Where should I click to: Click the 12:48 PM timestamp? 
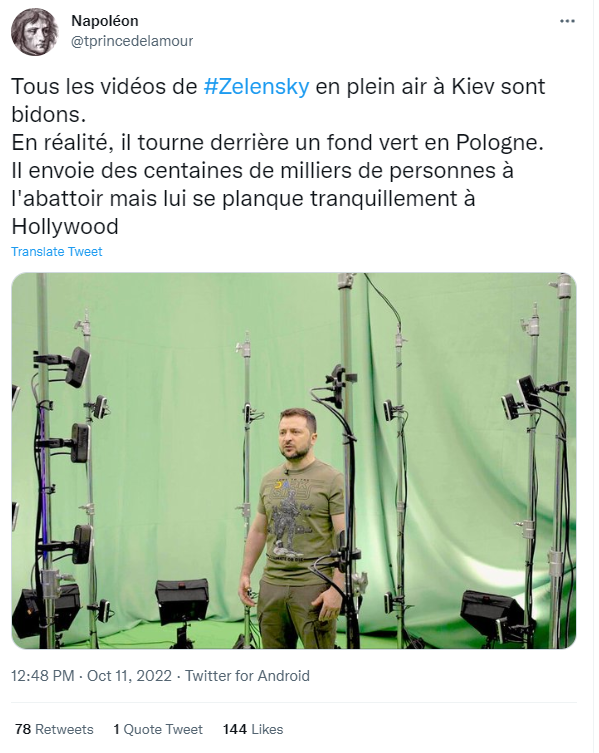[43, 676]
